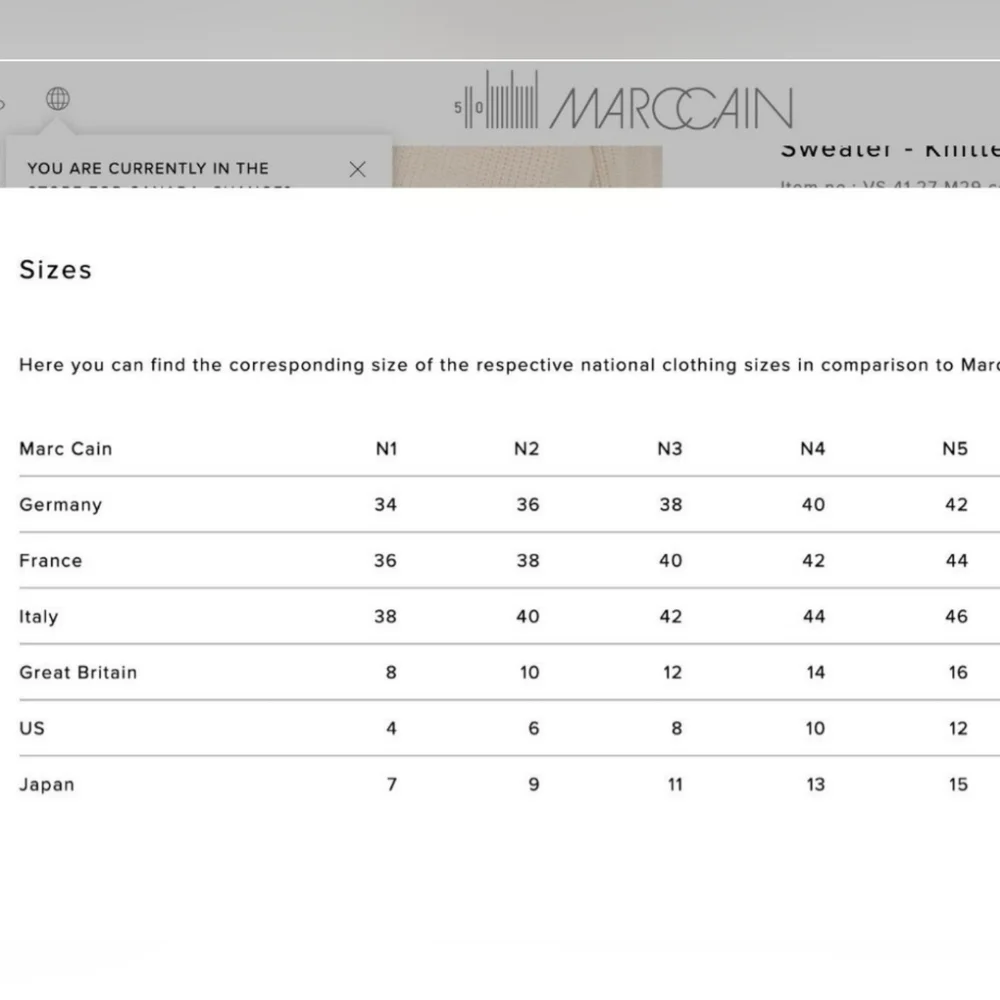Screen dimensions: 1000x1000
Task: Select Great Britain size 14 under N4
Action: (816, 673)
